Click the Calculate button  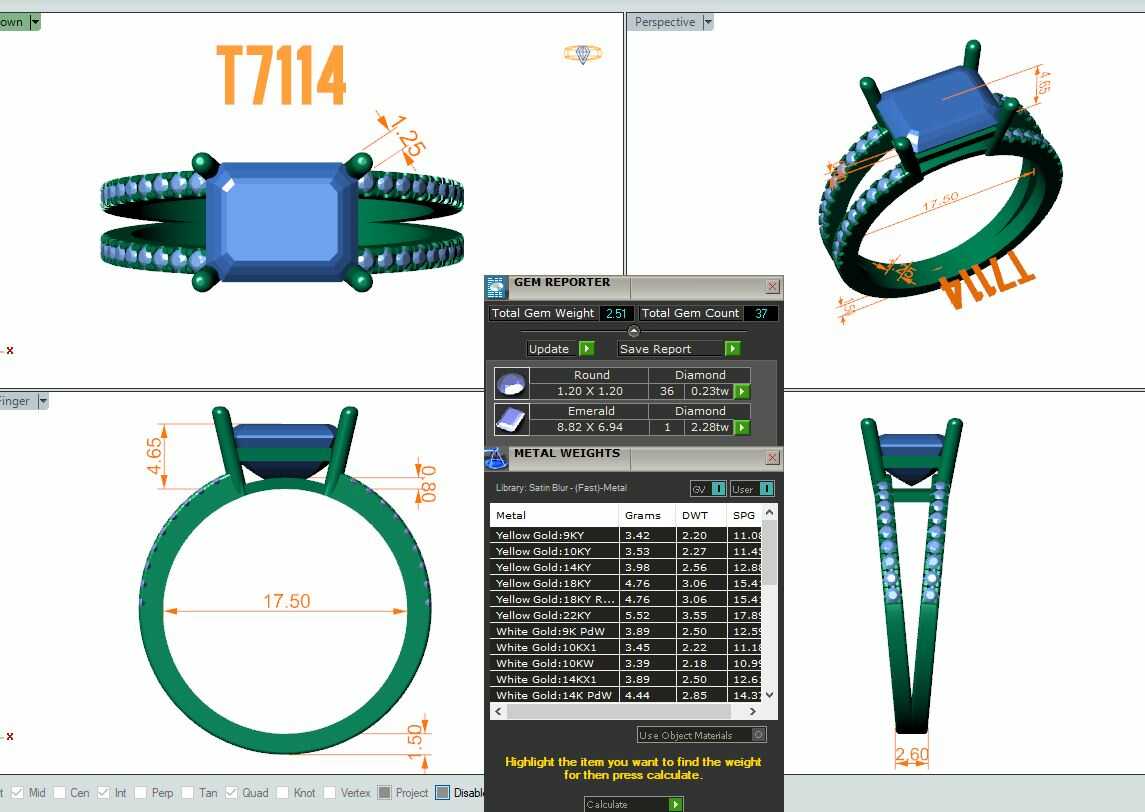pyautogui.click(x=634, y=804)
